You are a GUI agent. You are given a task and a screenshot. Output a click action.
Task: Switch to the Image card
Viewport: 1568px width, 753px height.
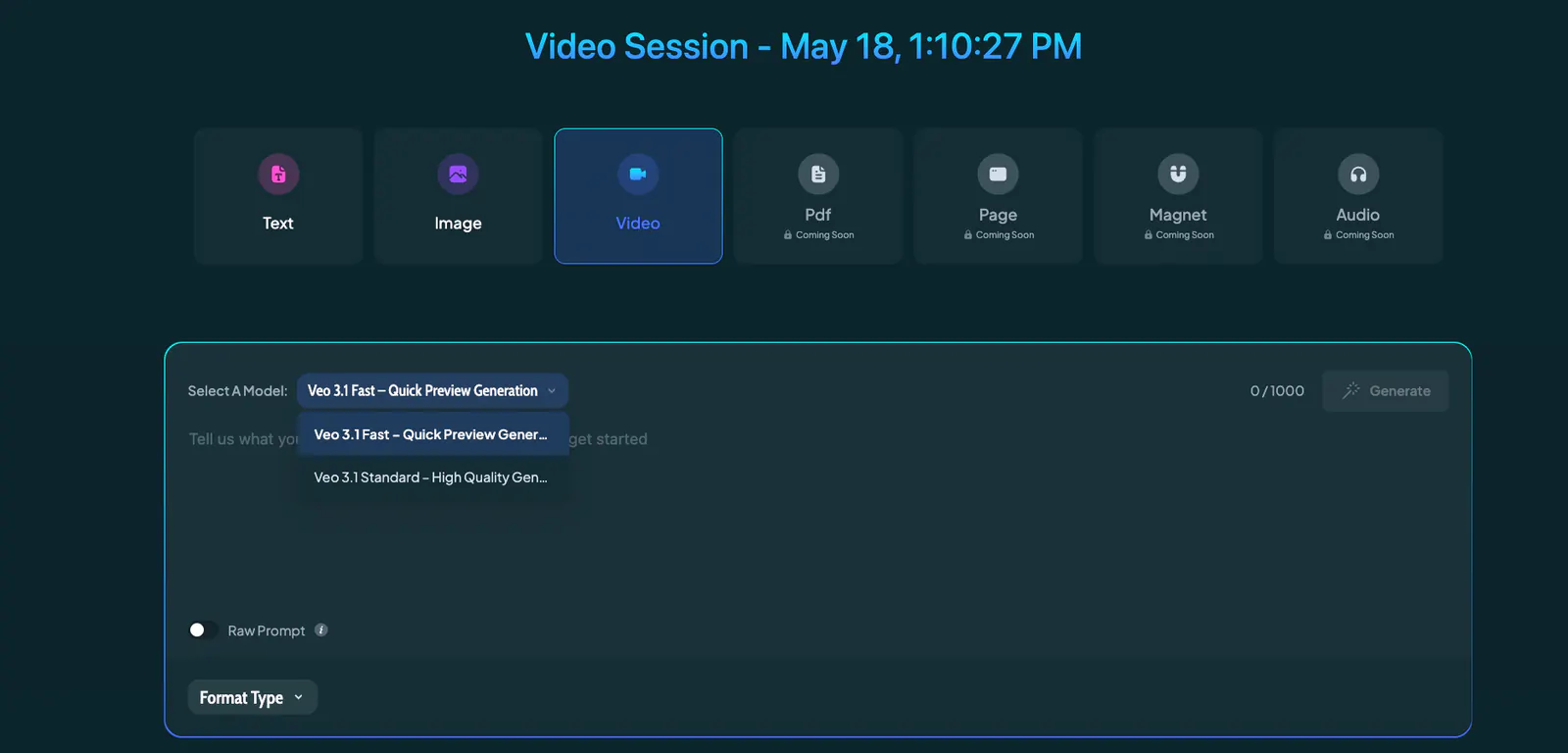(x=458, y=196)
